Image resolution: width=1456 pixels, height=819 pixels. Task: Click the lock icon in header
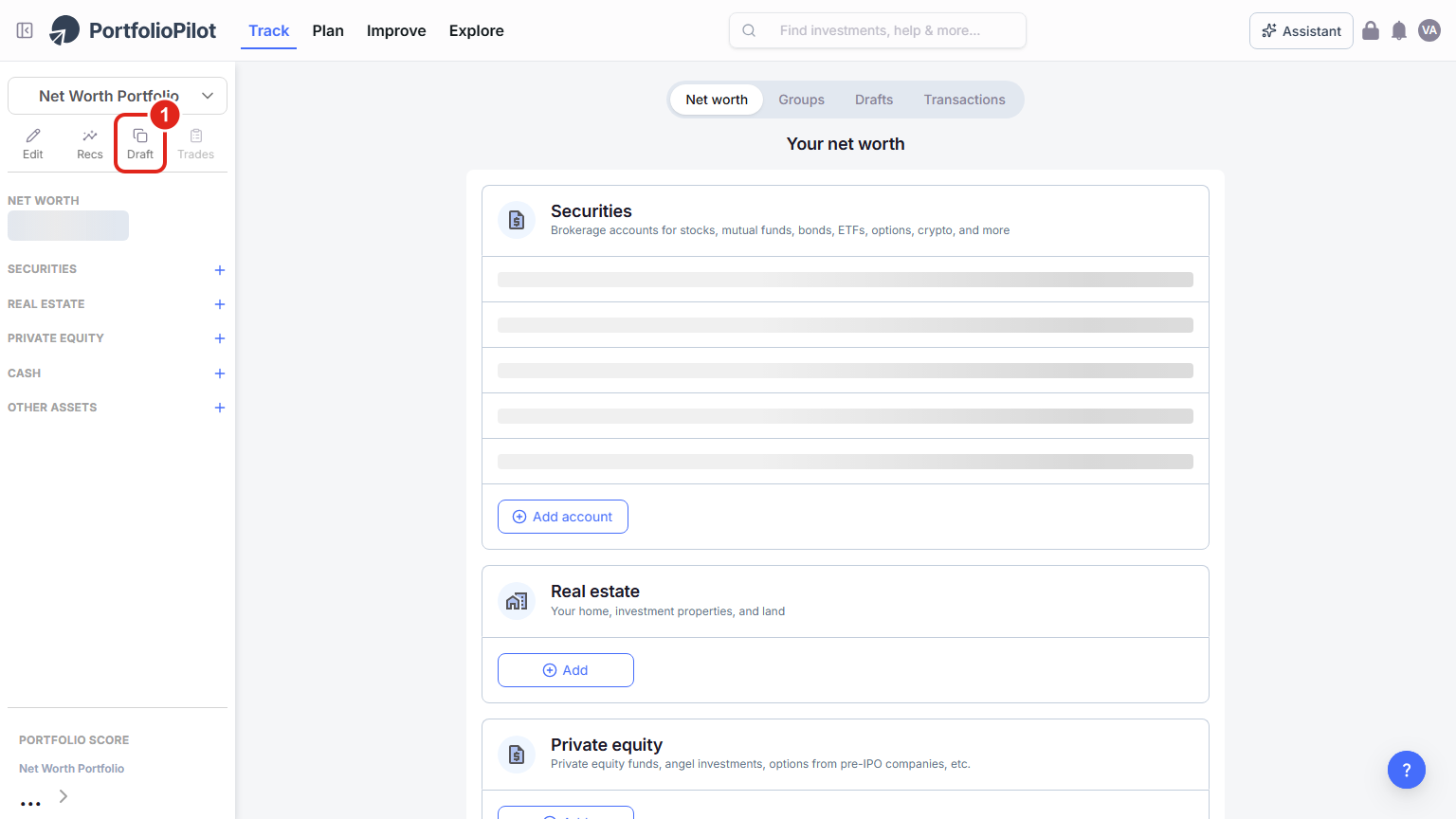click(x=1371, y=30)
